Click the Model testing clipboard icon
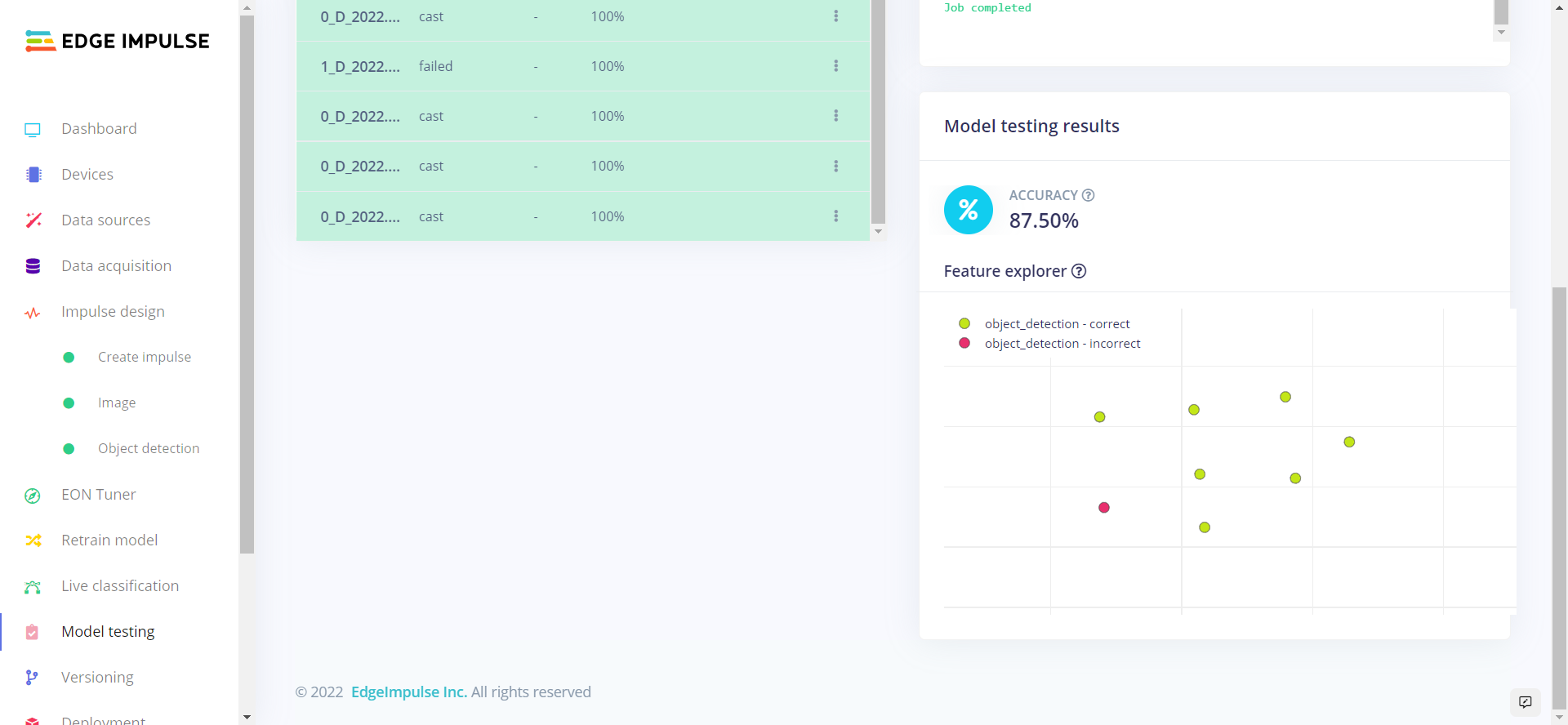This screenshot has height=725, width=1568. coord(32,632)
